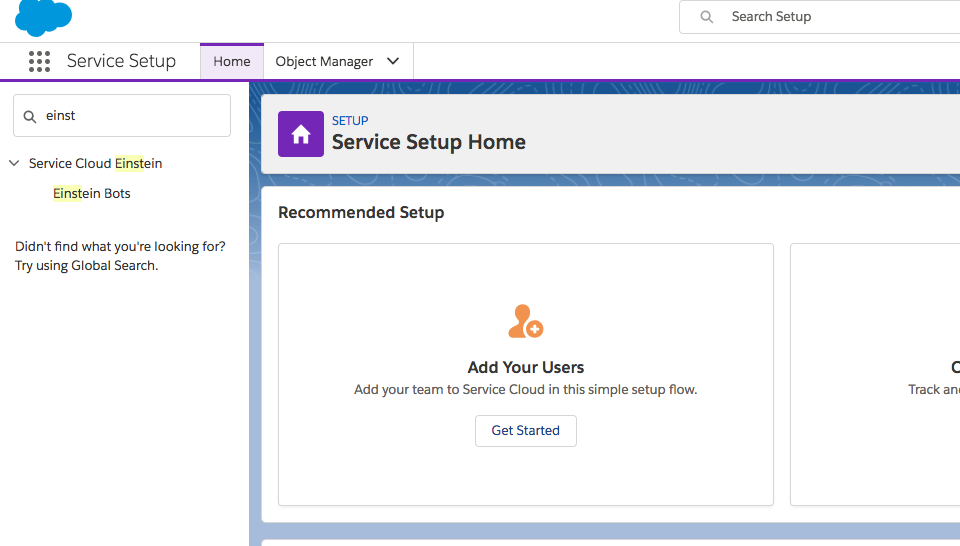Select Service Cloud Einstein tree item
Screen dimensions: 960x546
pyautogui.click(x=96, y=163)
